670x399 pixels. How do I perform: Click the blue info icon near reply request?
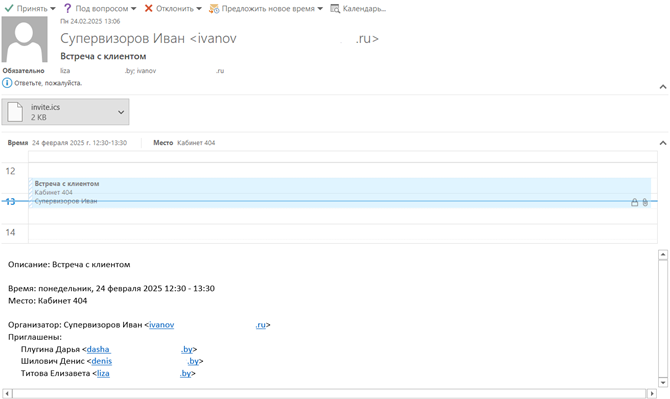(x=7, y=83)
